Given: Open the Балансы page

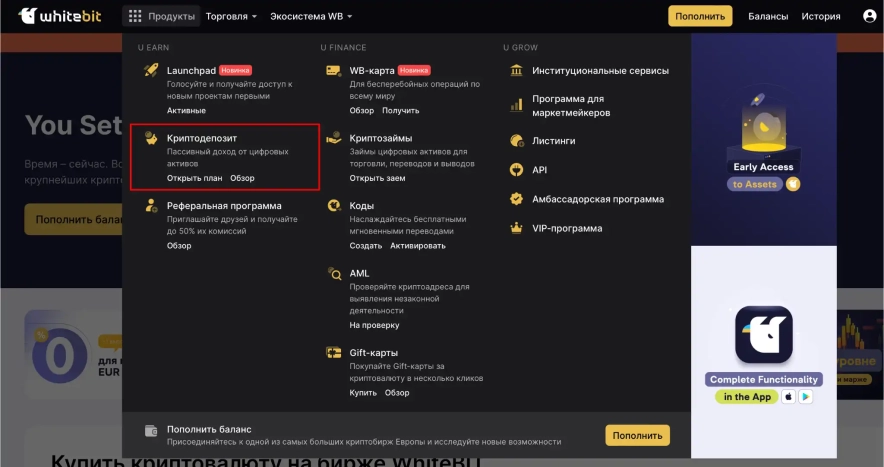Looking at the screenshot, I should click(x=768, y=17).
